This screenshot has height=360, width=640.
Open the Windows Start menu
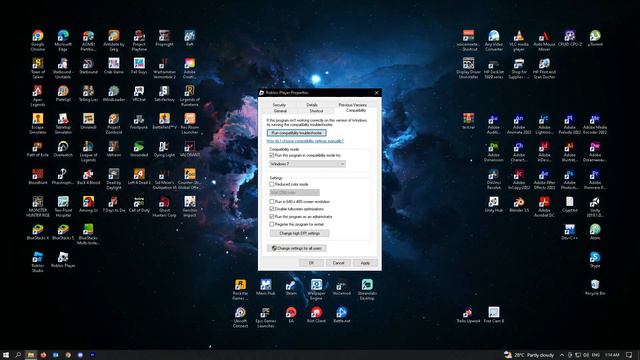[6, 355]
